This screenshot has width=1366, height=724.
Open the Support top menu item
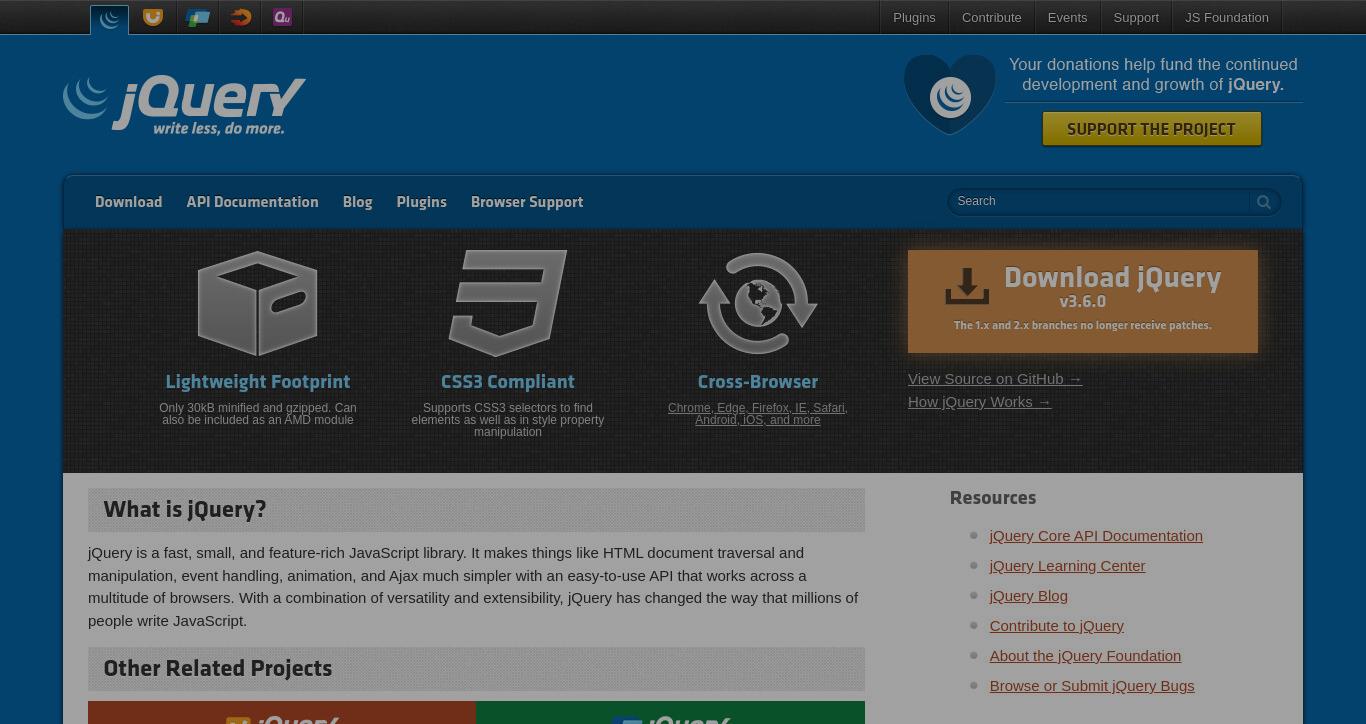pos(1136,17)
